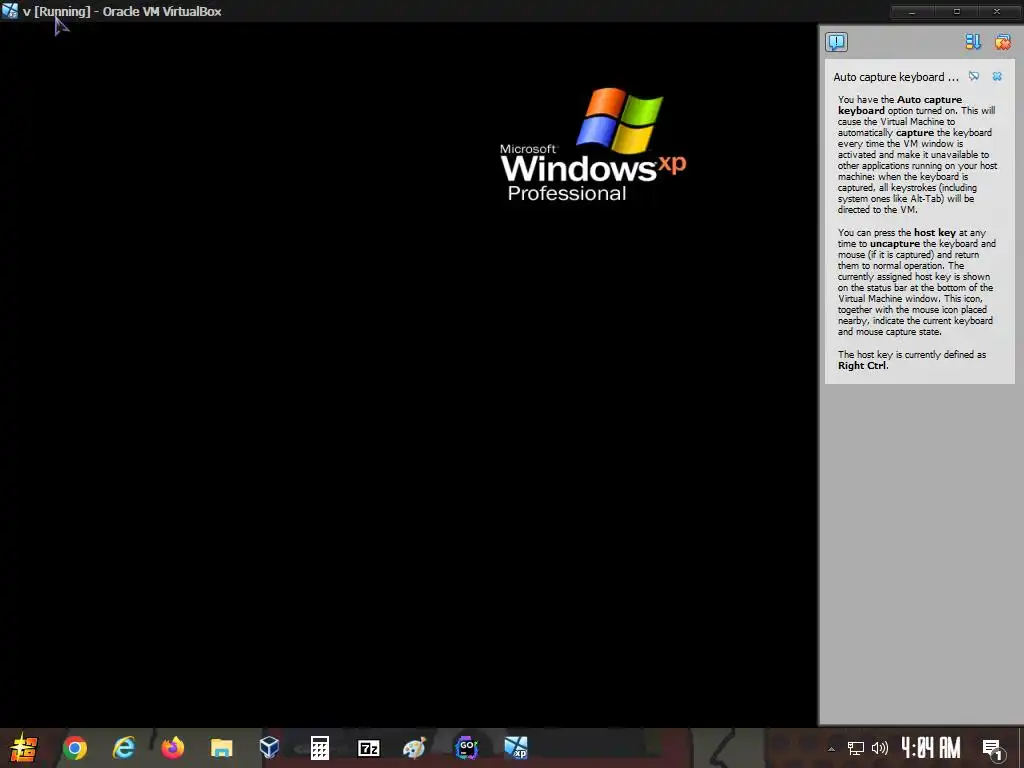Click the 4:04 AM taskbar clock
This screenshot has width=1024, height=768.
pos(931,748)
